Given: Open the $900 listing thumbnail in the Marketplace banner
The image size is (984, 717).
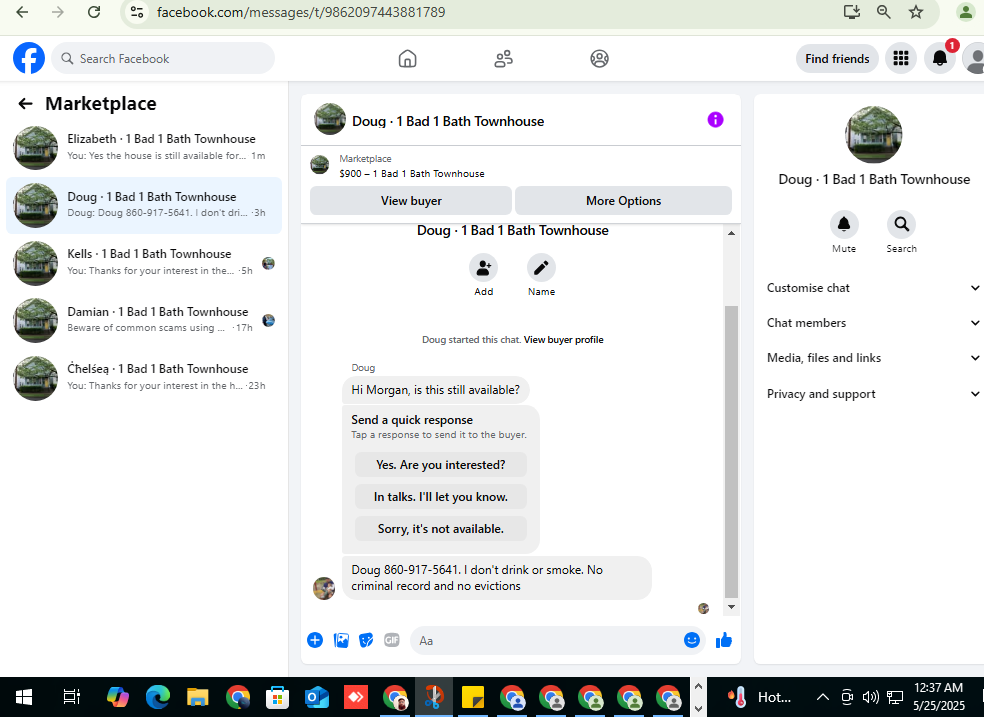Looking at the screenshot, I should coord(319,165).
